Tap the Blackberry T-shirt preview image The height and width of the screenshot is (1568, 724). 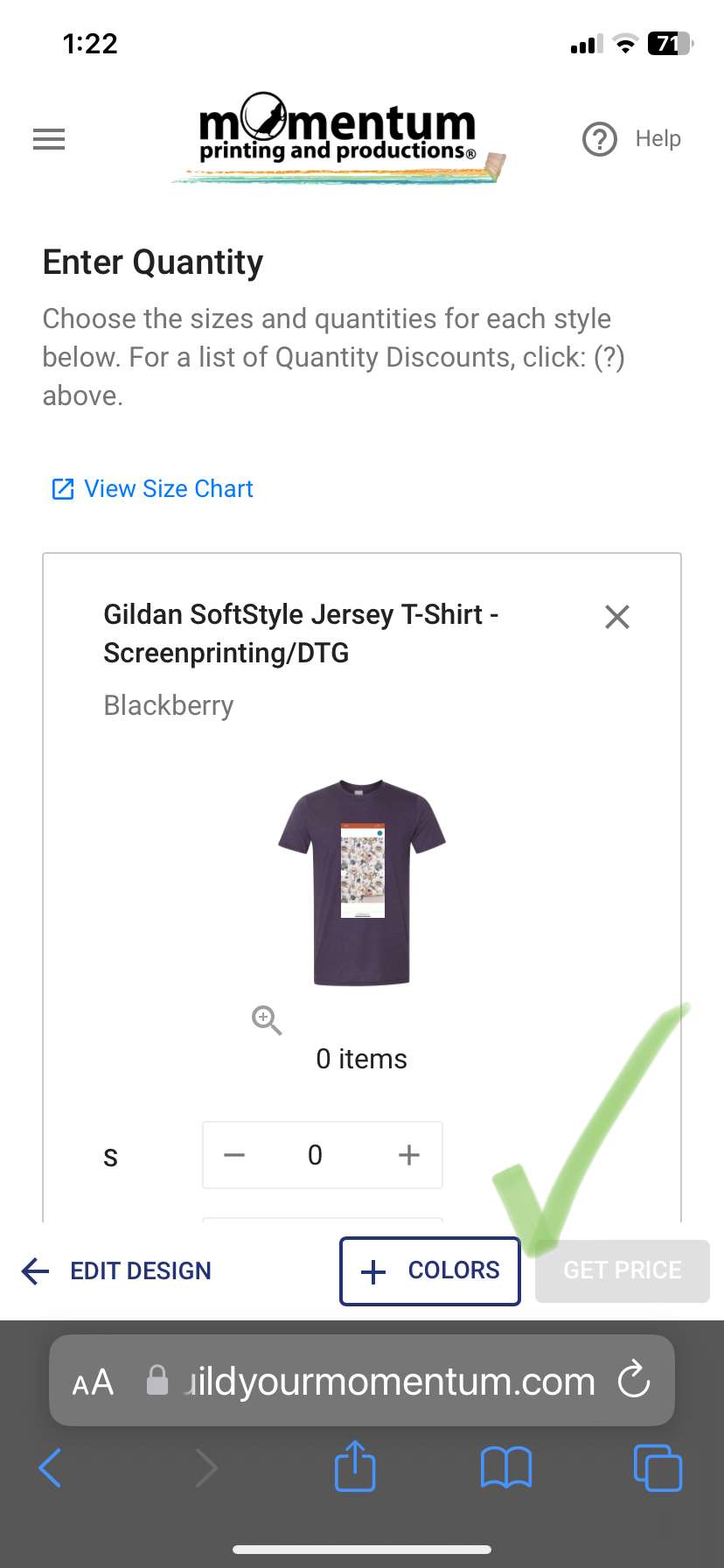(x=362, y=882)
